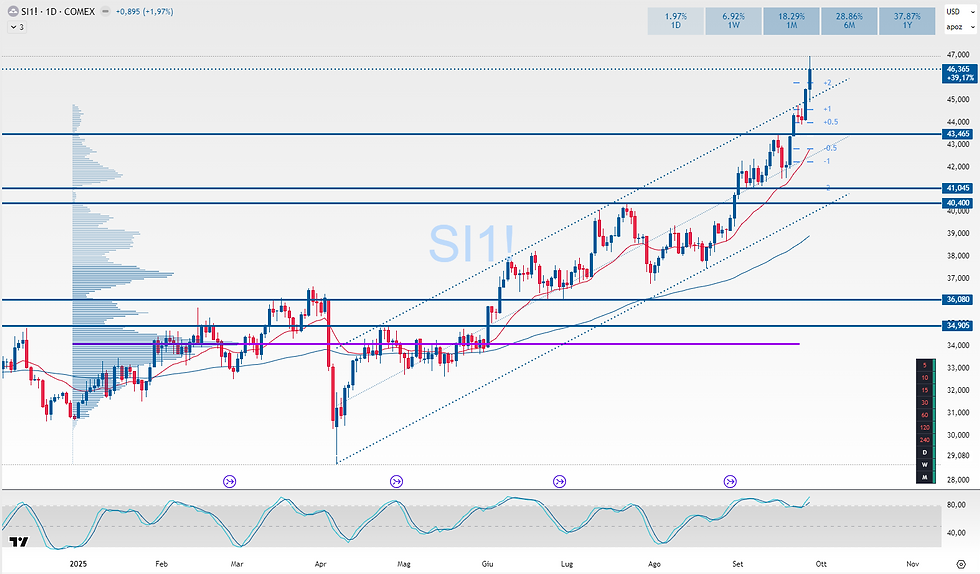This screenshot has width=980, height=574.
Task: Click the 10 minute timeframe cell
Action: (x=925, y=378)
